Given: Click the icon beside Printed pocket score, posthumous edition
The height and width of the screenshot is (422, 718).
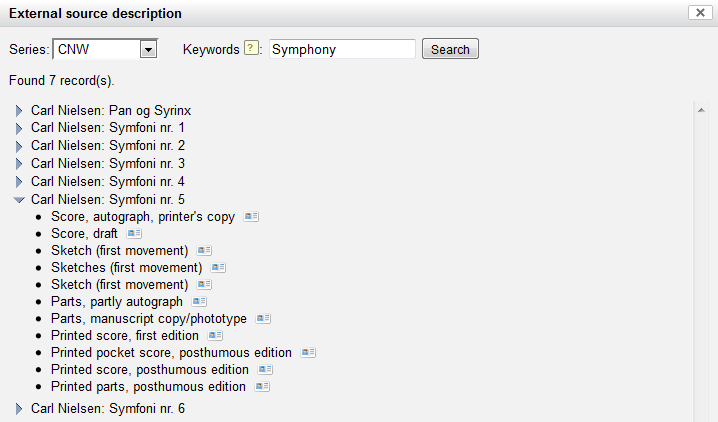Looking at the screenshot, I should click(x=308, y=353).
